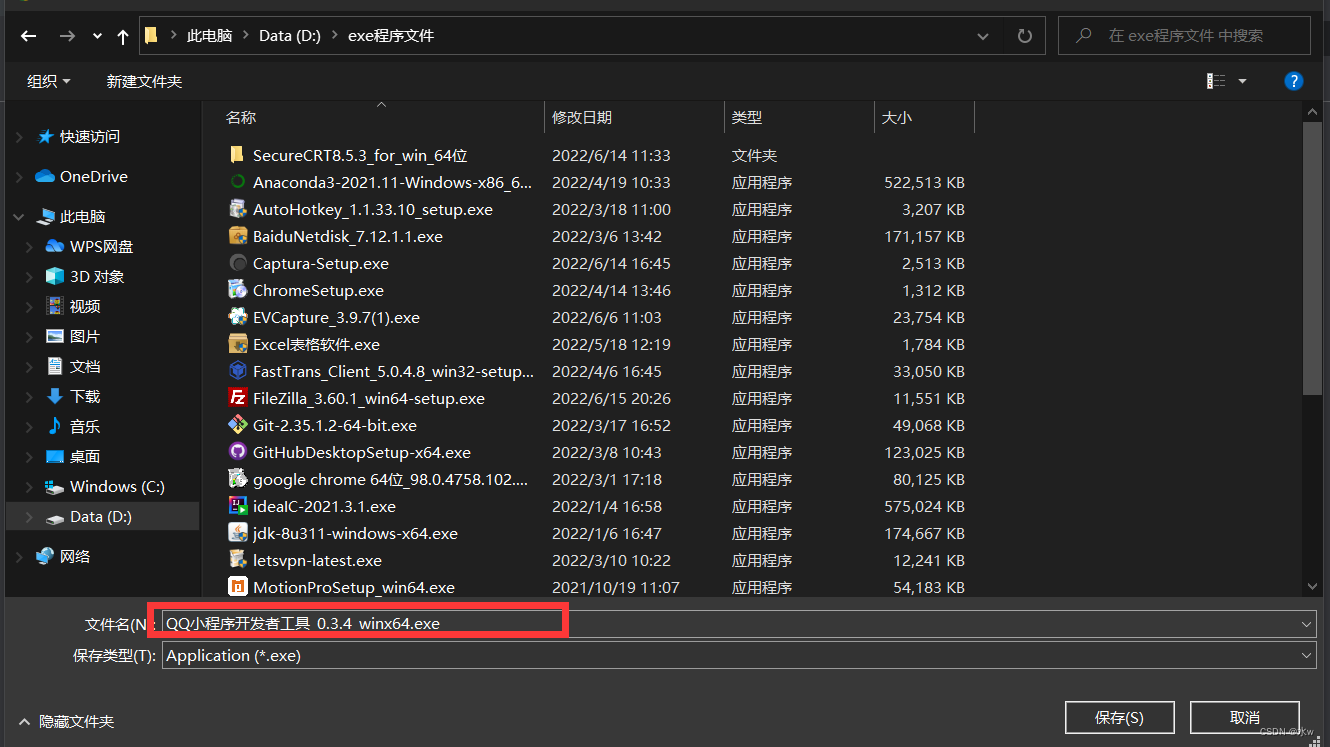Go forward with the right arrow
This screenshot has height=747, width=1330.
pos(67,36)
